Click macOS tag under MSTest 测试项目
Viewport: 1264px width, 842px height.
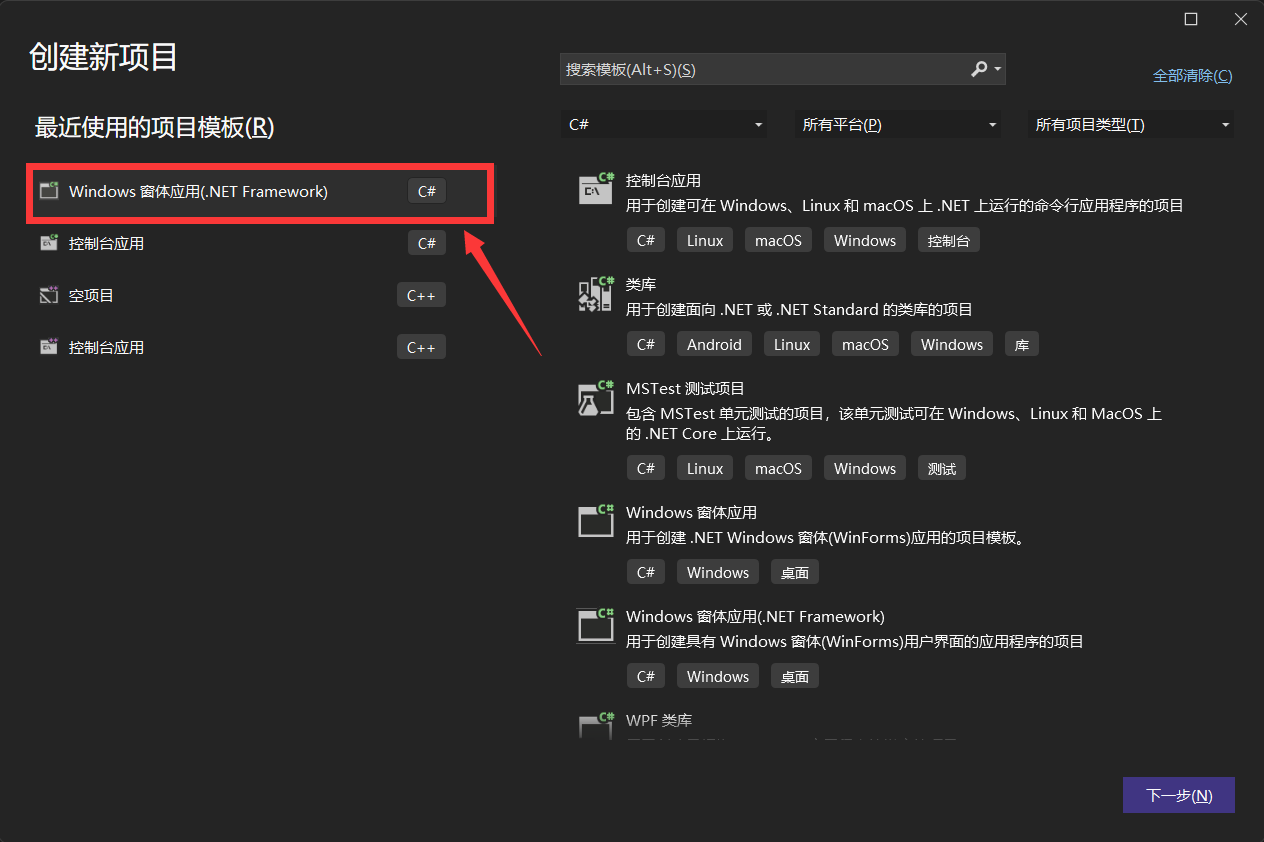tap(778, 468)
